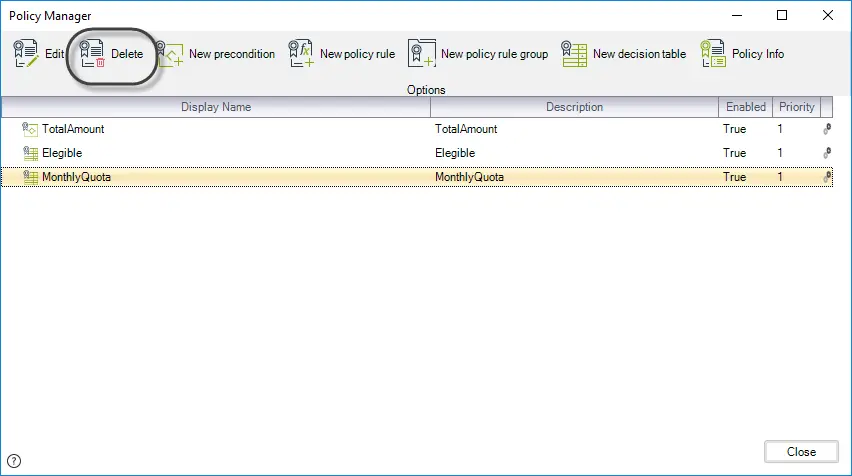Click the New policy rule group icon
Screen dimensions: 852x476
point(422,53)
